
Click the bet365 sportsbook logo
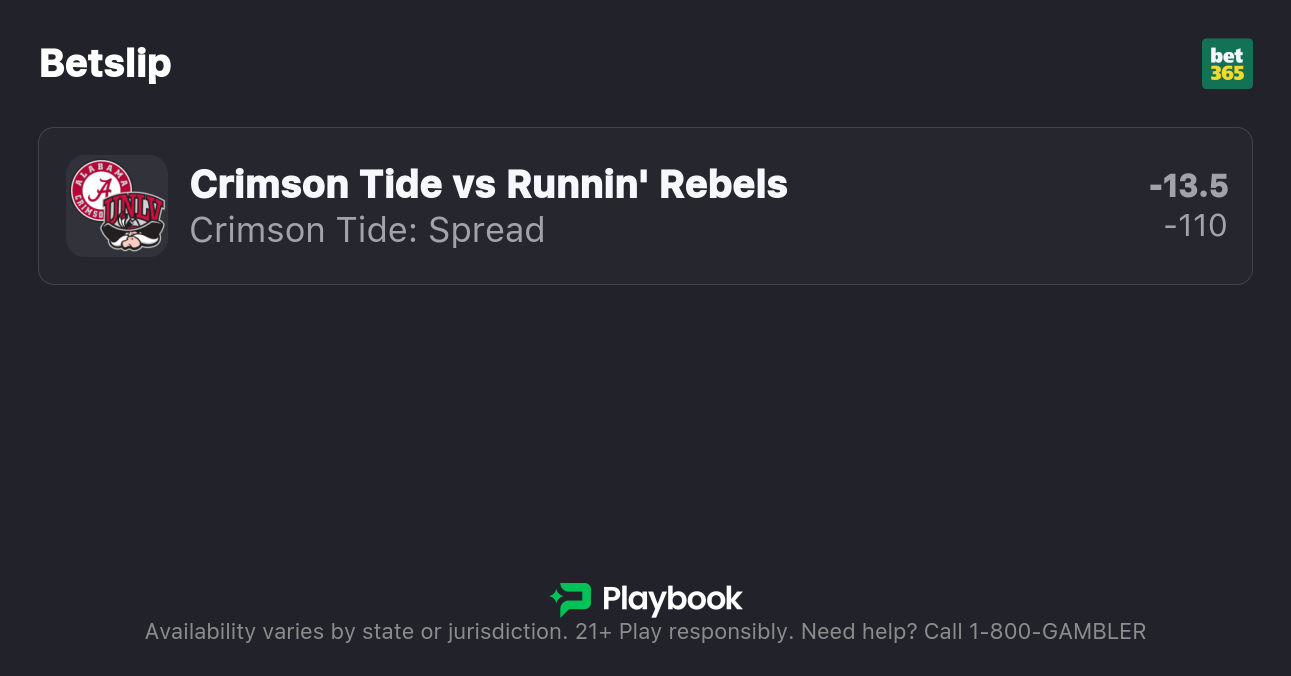[1227, 64]
